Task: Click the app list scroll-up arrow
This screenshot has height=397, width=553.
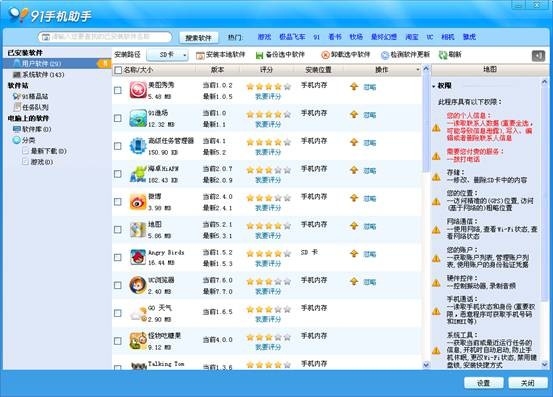Action: (x=426, y=68)
